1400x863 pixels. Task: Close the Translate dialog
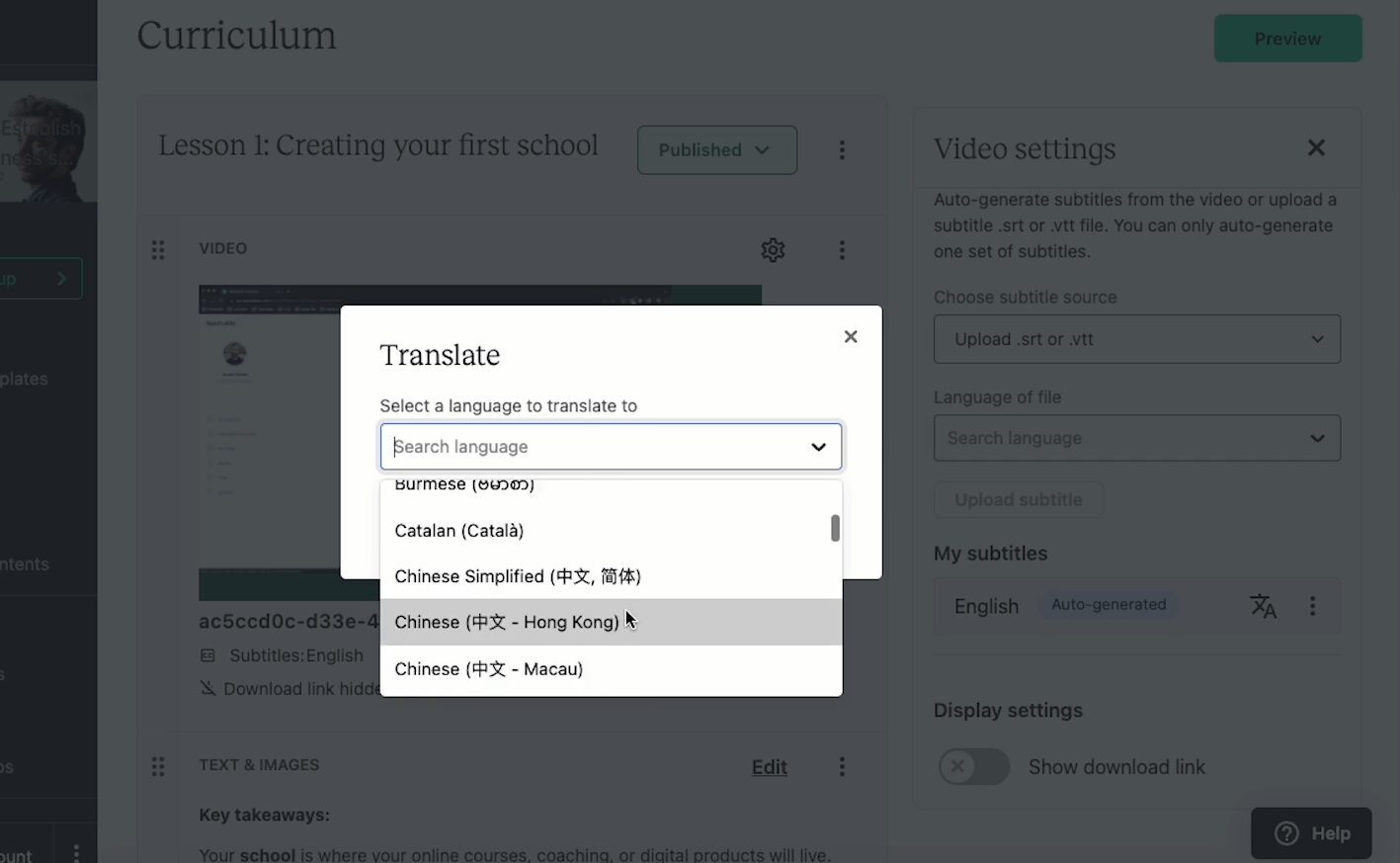[x=851, y=336]
